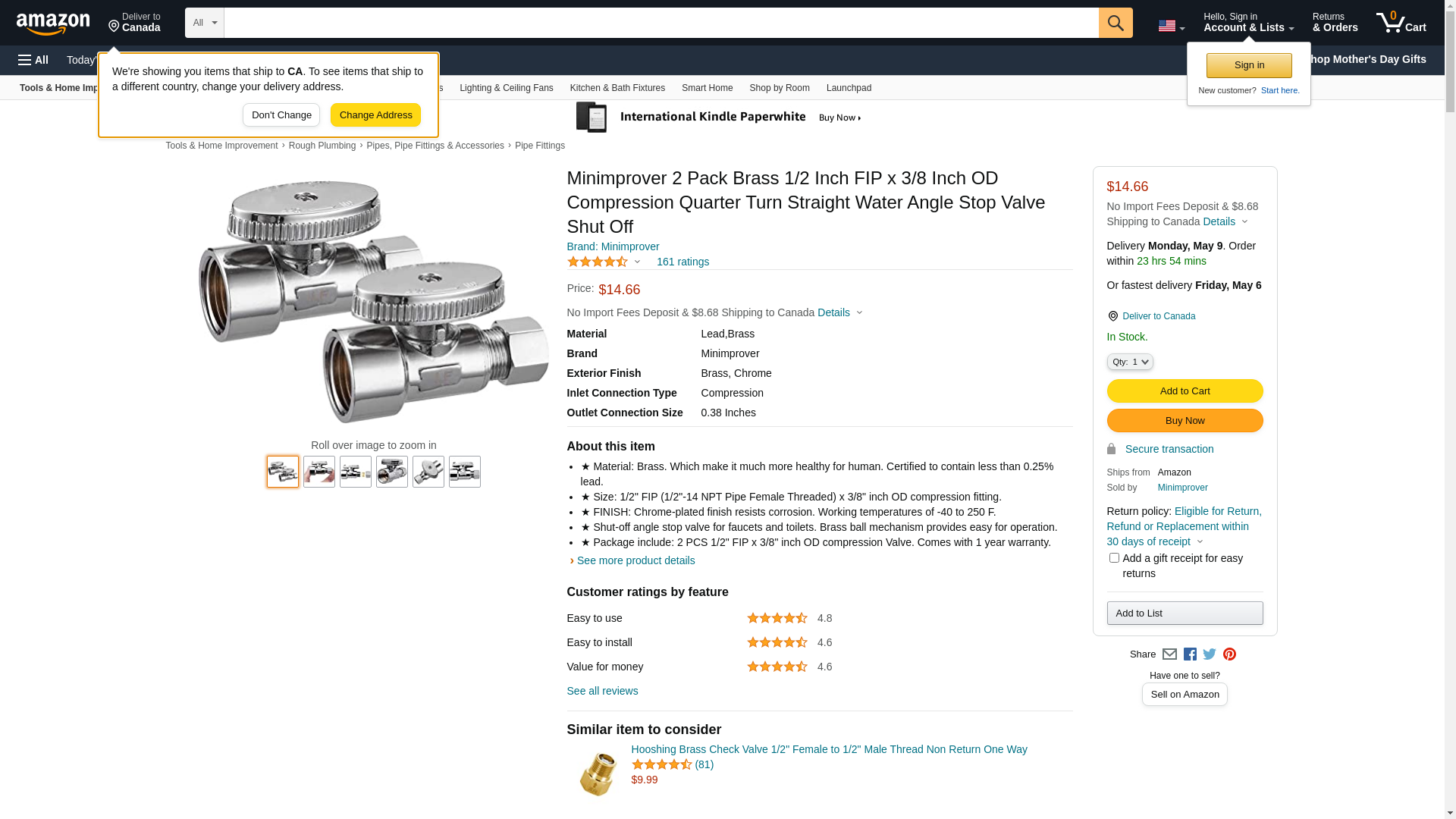
Task: Share the product on Twitter
Action: [x=1210, y=654]
